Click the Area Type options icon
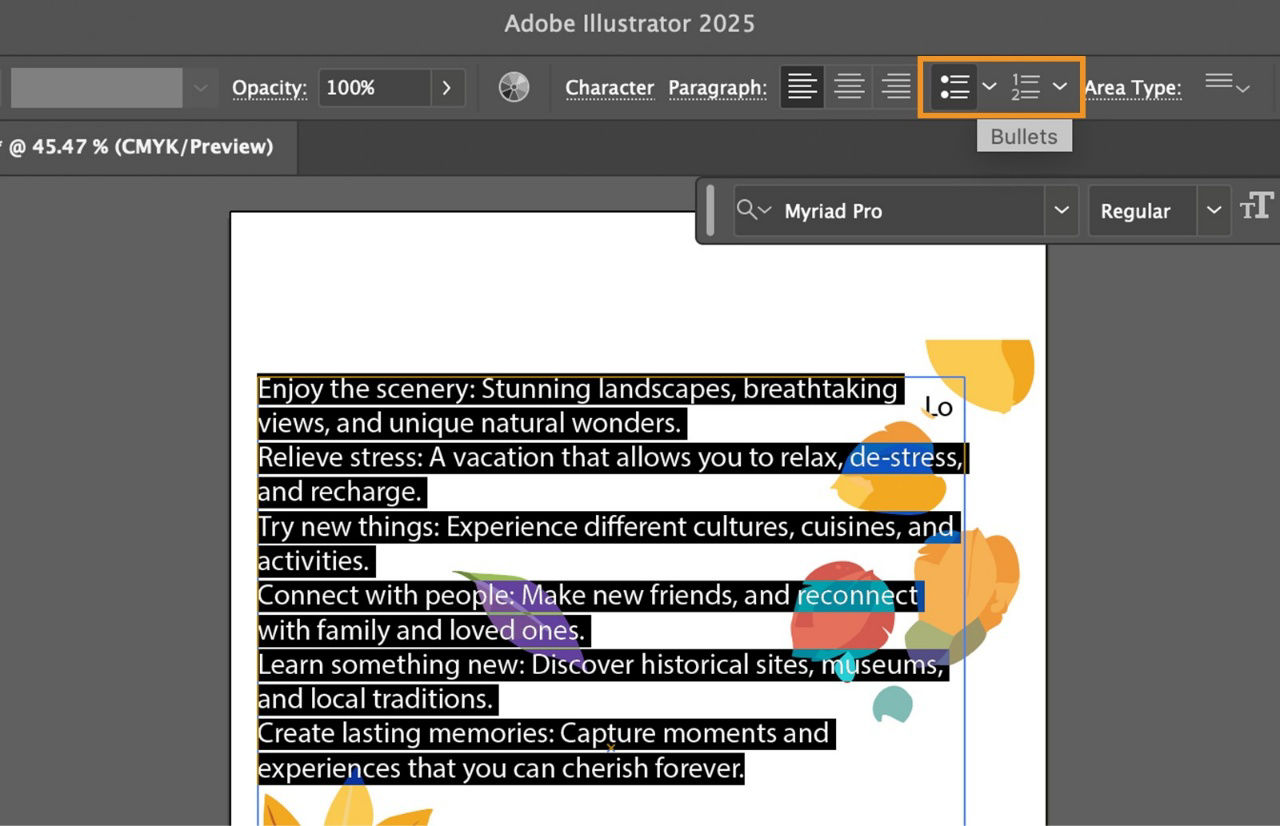Viewport: 1280px width, 826px height. coord(1227,86)
